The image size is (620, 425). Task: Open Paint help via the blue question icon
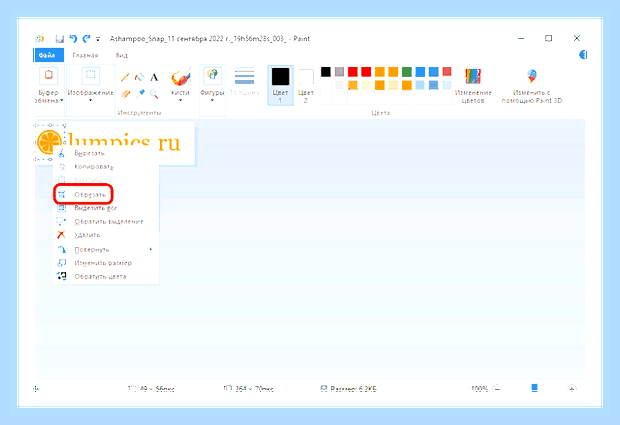(583, 55)
